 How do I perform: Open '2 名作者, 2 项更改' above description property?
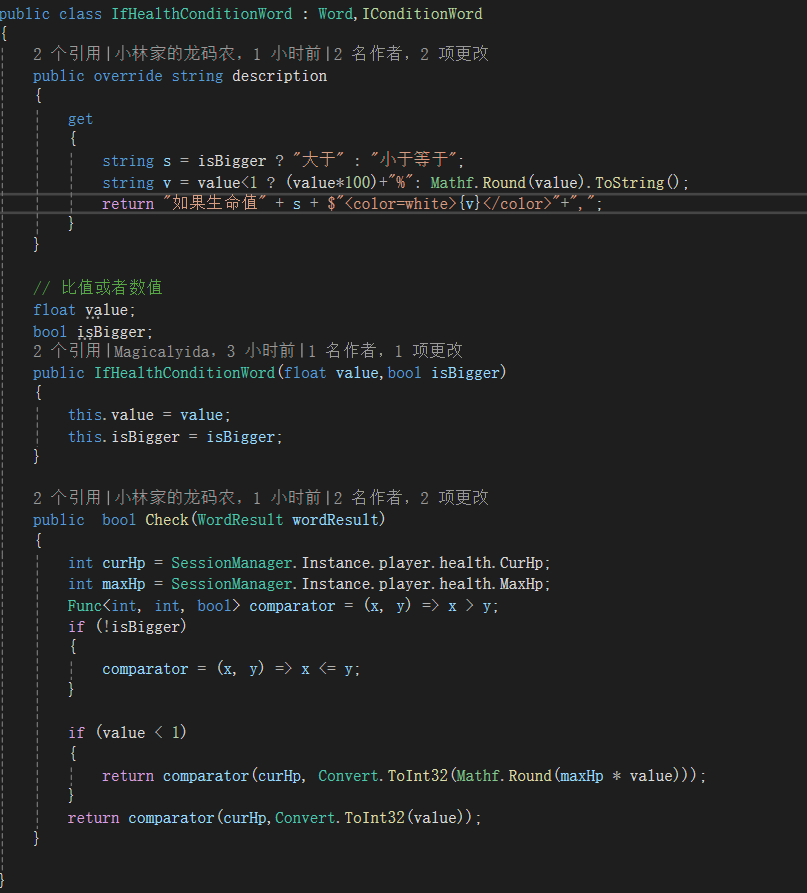point(411,54)
